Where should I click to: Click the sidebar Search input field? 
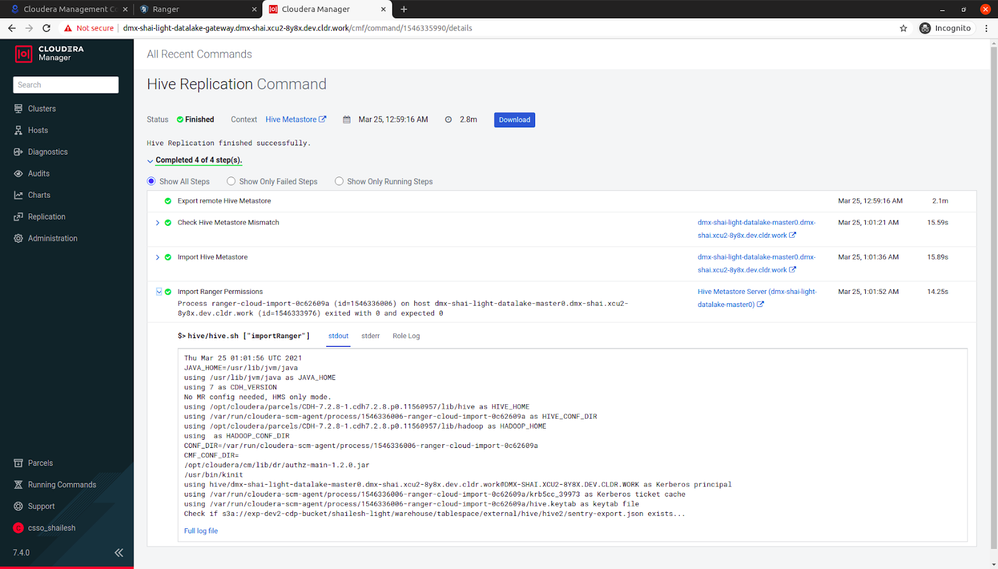[x=66, y=85]
